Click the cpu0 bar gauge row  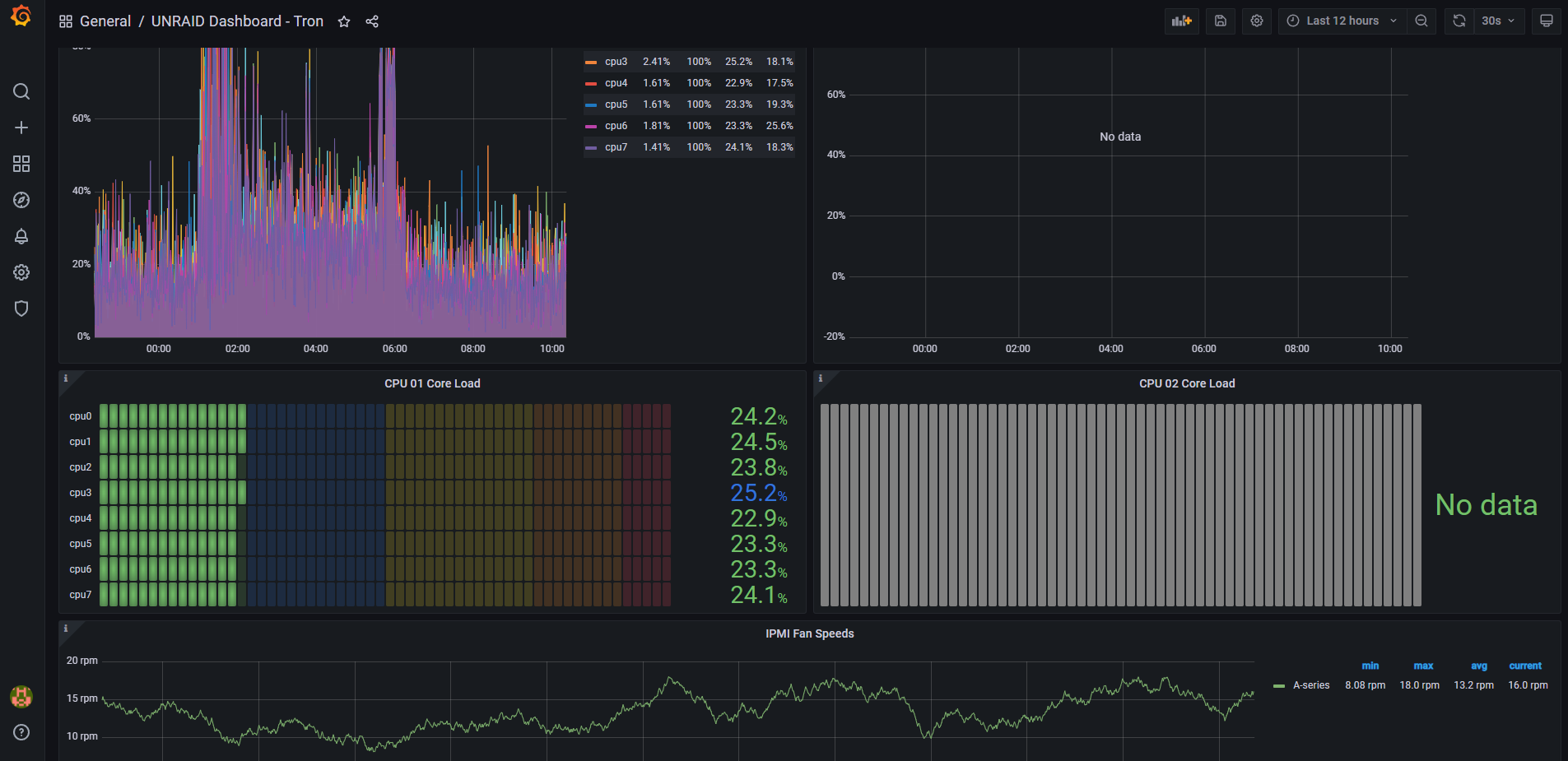[x=385, y=416]
